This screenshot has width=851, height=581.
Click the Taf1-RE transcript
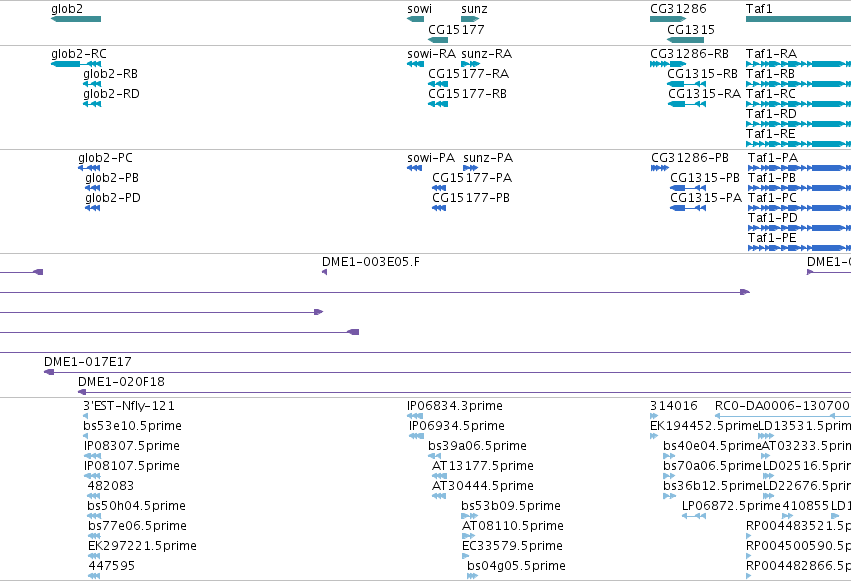[x=770, y=135]
